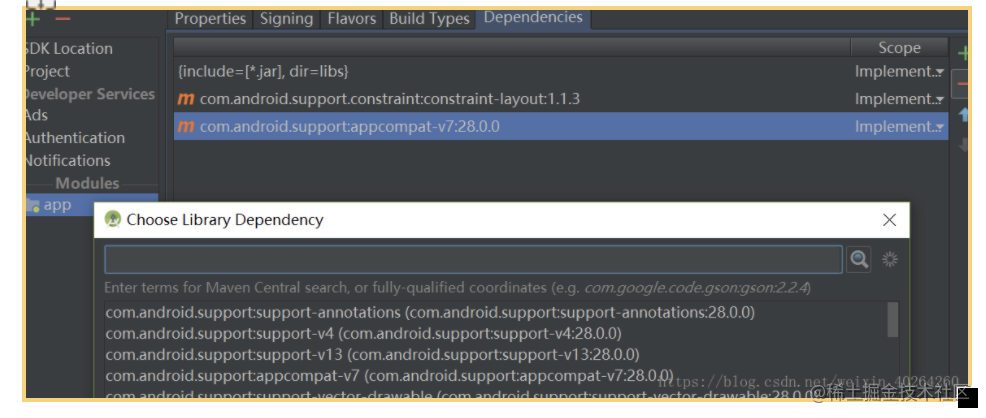Switch to the Flavors tab
The width and height of the screenshot is (986, 418).
click(x=352, y=19)
